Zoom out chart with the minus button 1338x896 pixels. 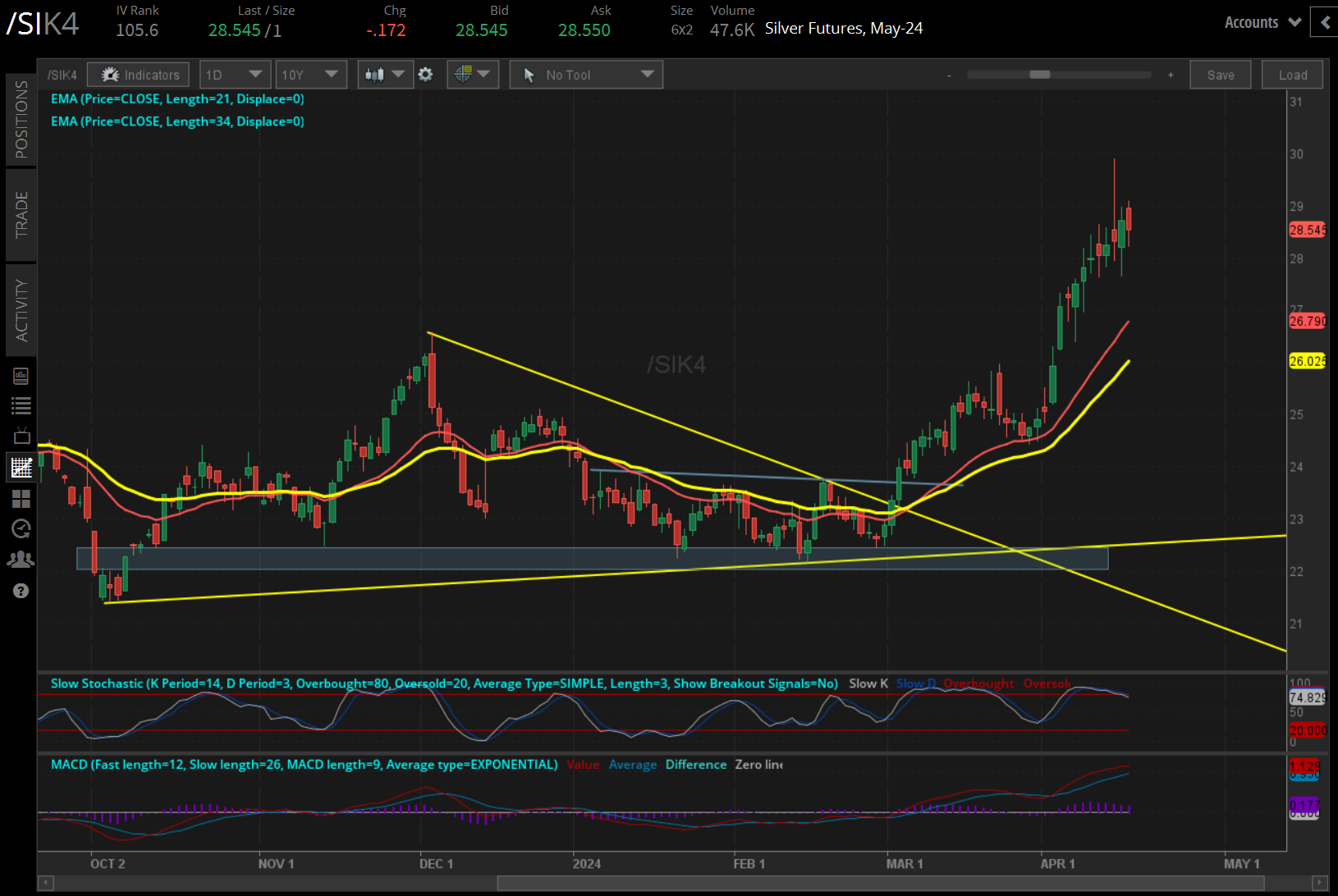point(949,75)
